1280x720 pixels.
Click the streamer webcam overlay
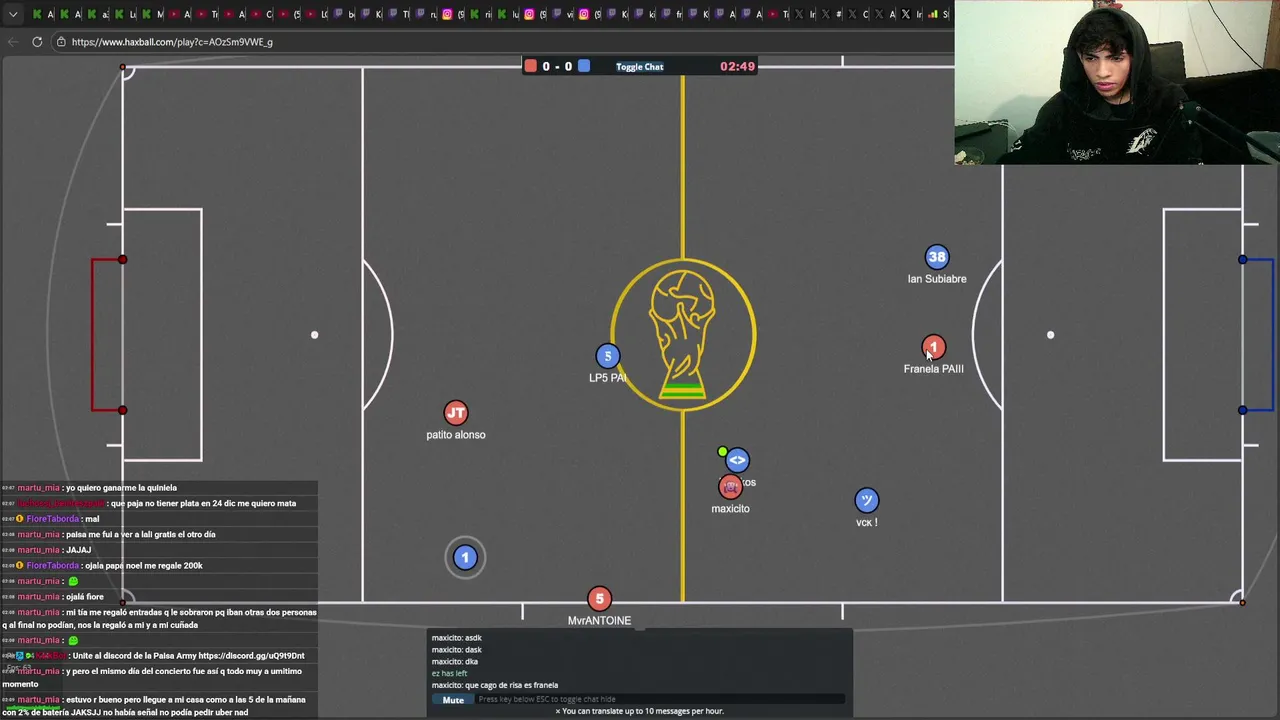[x=1117, y=82]
